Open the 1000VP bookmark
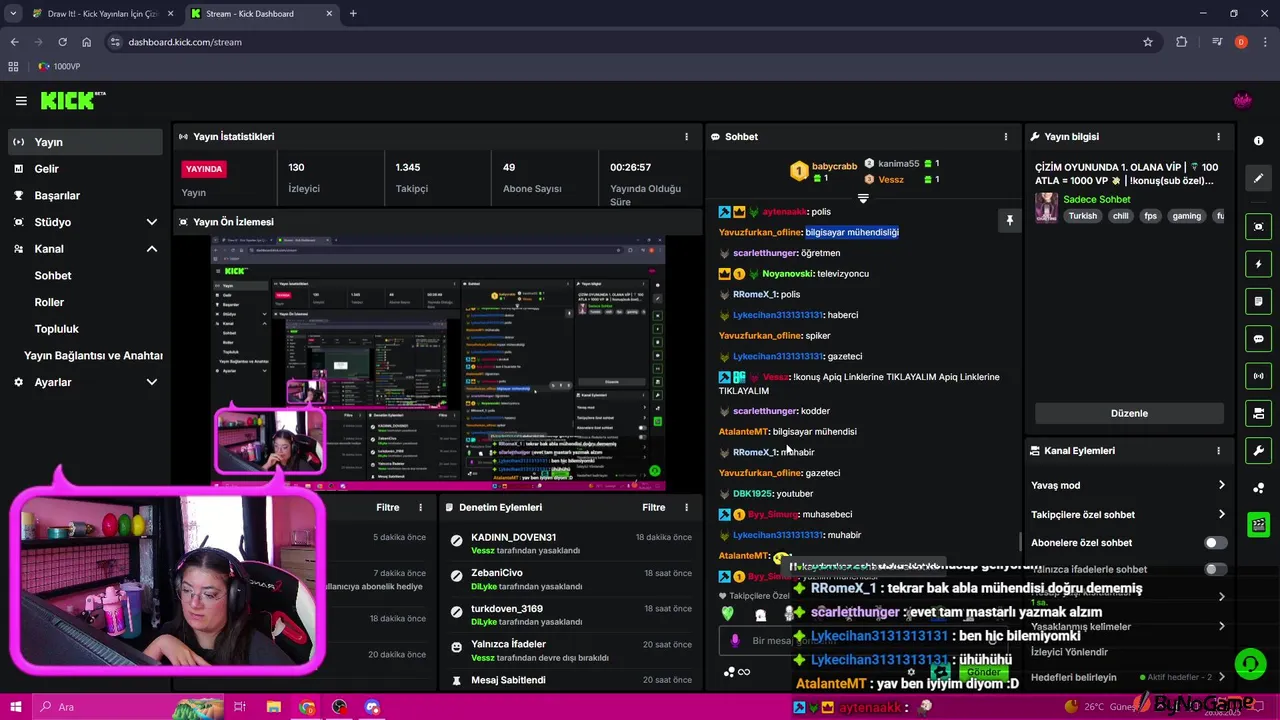The height and width of the screenshot is (720, 1280). (58, 66)
